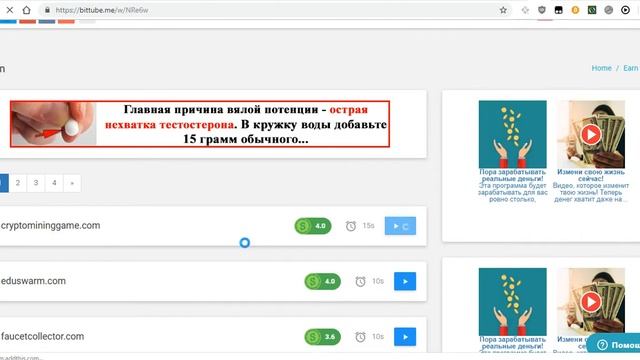Open the green square extension icon
This screenshot has height=360, width=640.
click(x=592, y=10)
